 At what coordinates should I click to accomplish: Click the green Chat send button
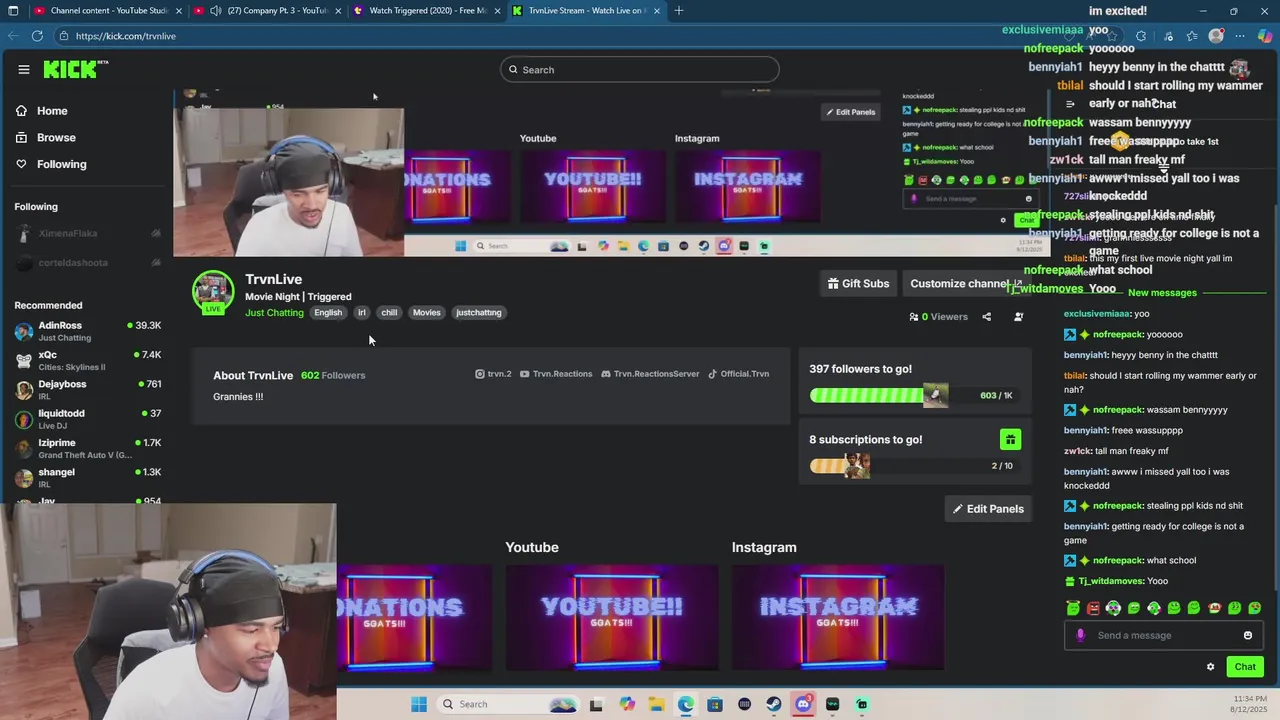point(1245,667)
